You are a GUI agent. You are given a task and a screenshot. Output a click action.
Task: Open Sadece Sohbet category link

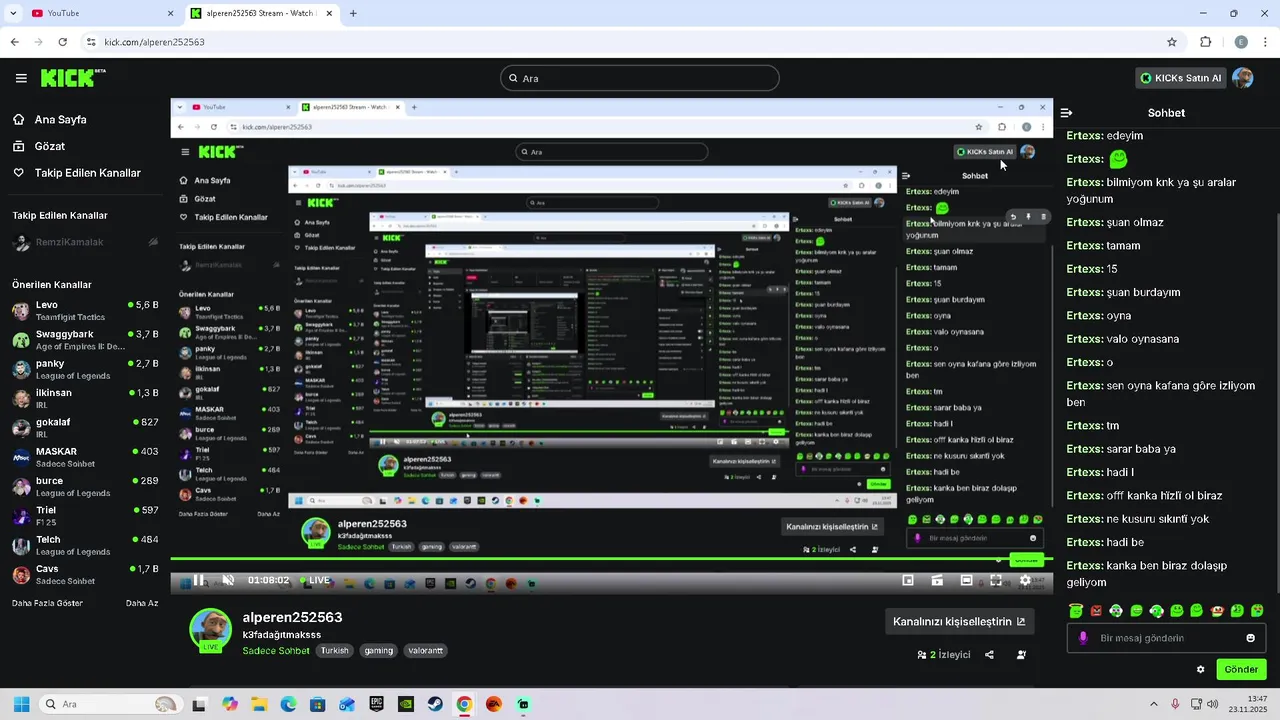tap(276, 651)
